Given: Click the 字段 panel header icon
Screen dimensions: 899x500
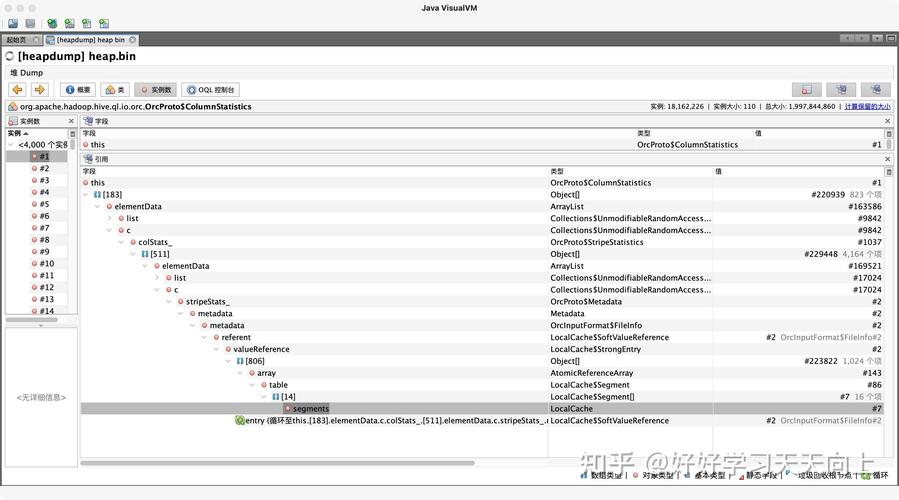Looking at the screenshot, I should click(x=88, y=121).
